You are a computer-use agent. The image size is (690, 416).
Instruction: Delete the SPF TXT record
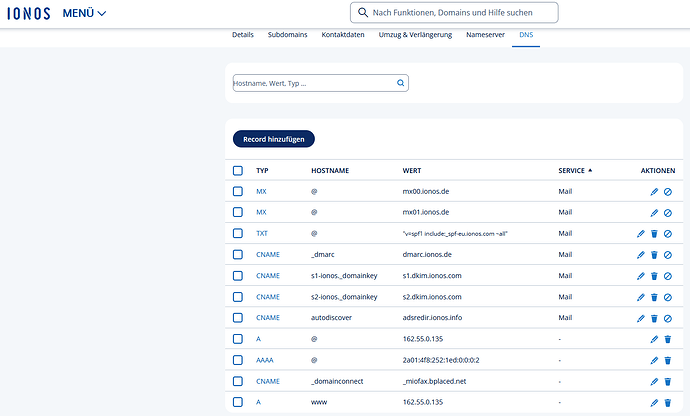654,233
